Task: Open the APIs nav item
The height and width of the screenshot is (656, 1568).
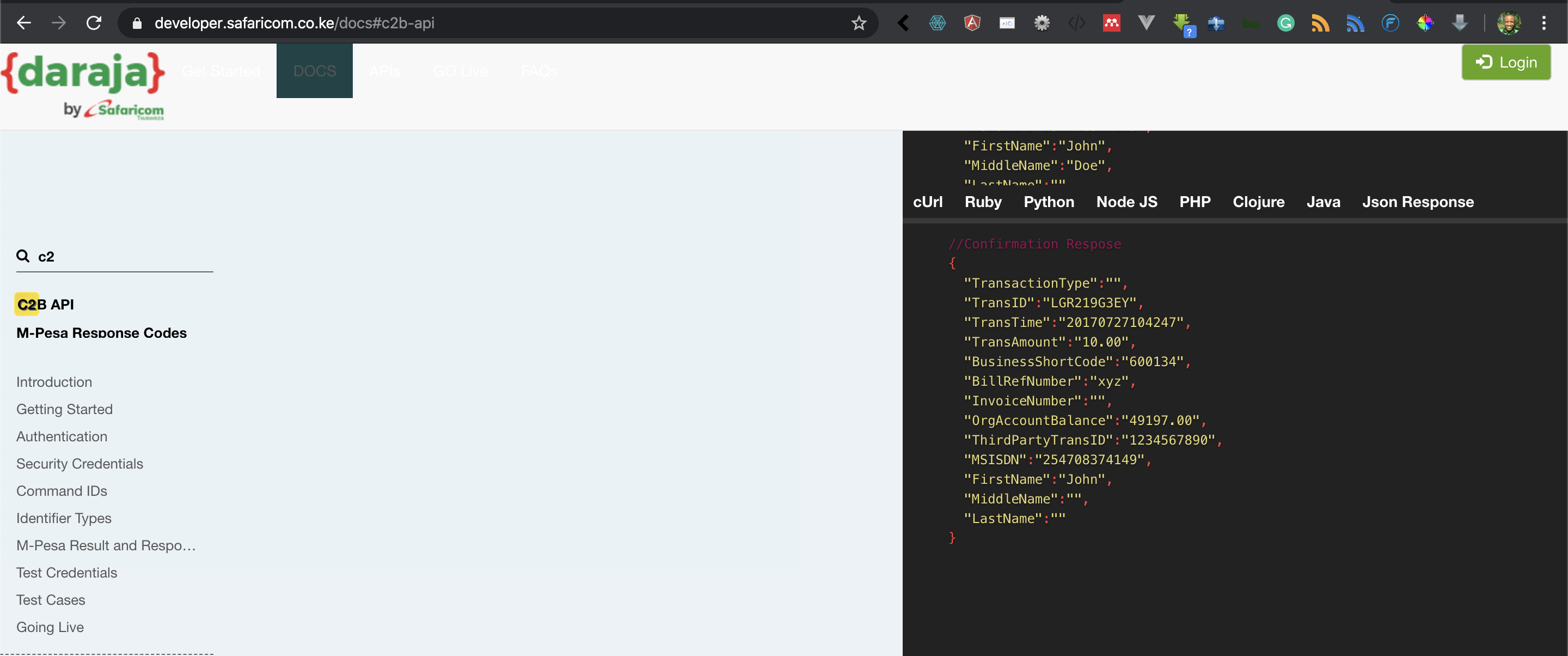Action: (385, 71)
